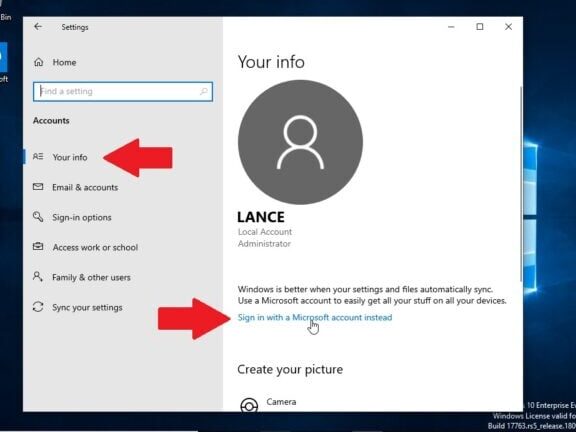Select Your info in Accounts list
Screen dimensions: 576x432
pos(70,157)
